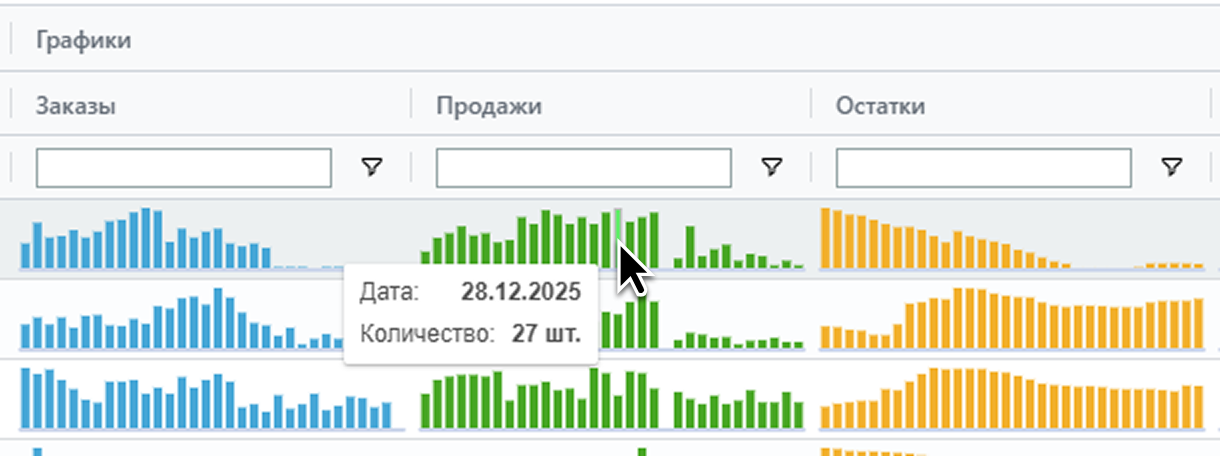Click the Графики group header

point(84,41)
